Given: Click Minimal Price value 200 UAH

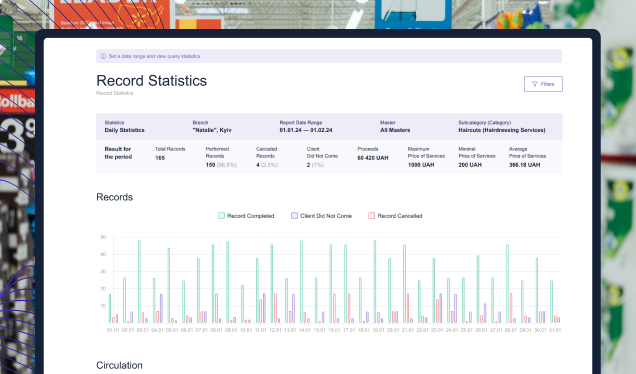Looking at the screenshot, I should (470, 165).
